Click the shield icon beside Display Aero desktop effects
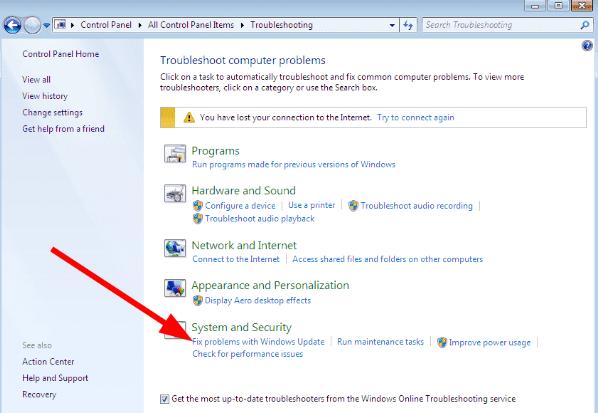 click(198, 301)
